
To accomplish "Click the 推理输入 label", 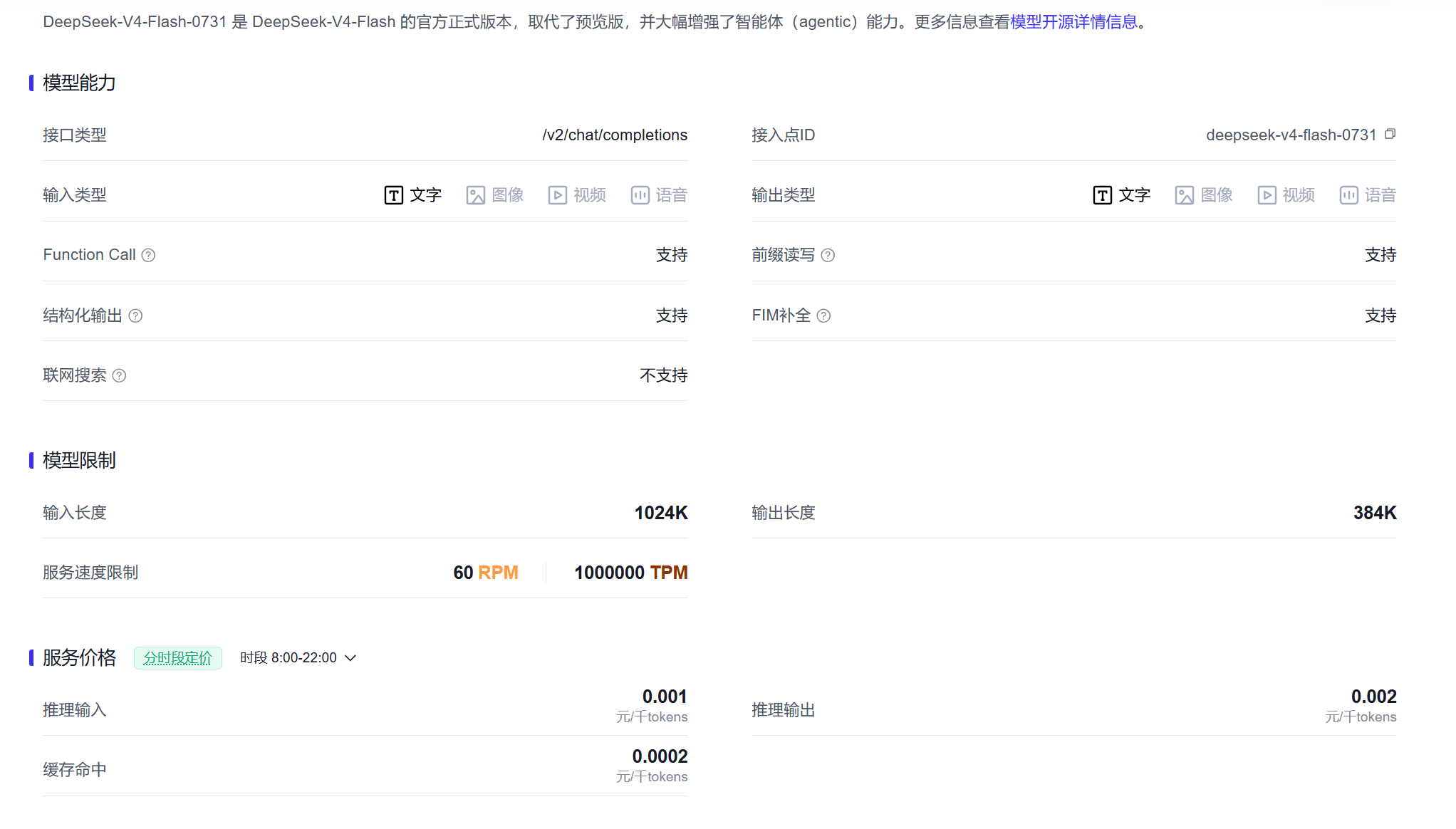I will (75, 710).
